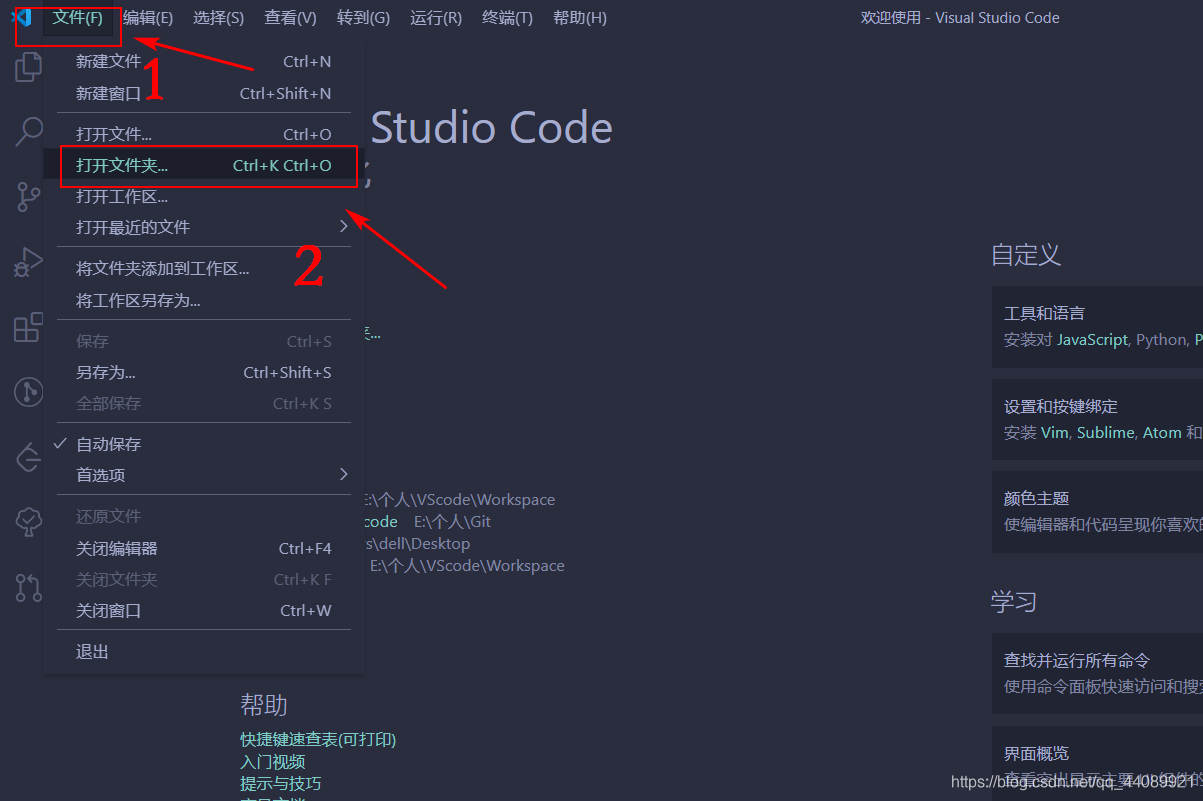Open the 界面概览 card
Screen dimensions: 1203x801
point(1098,766)
